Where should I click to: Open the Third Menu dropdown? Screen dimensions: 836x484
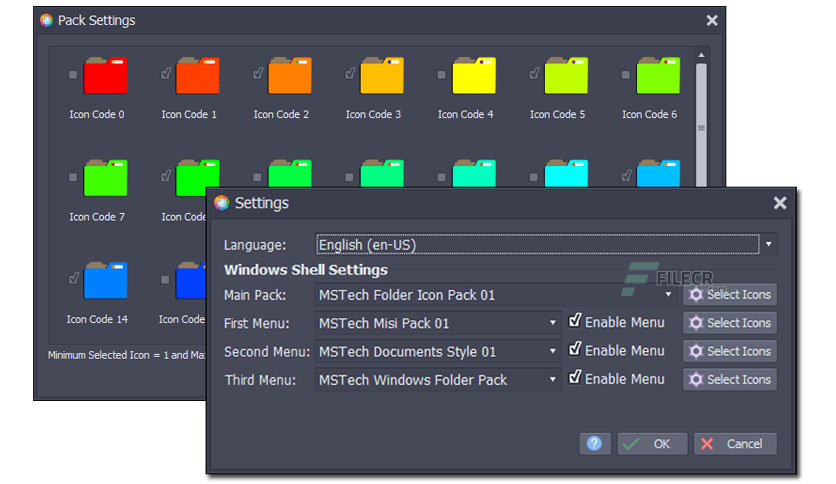point(553,380)
